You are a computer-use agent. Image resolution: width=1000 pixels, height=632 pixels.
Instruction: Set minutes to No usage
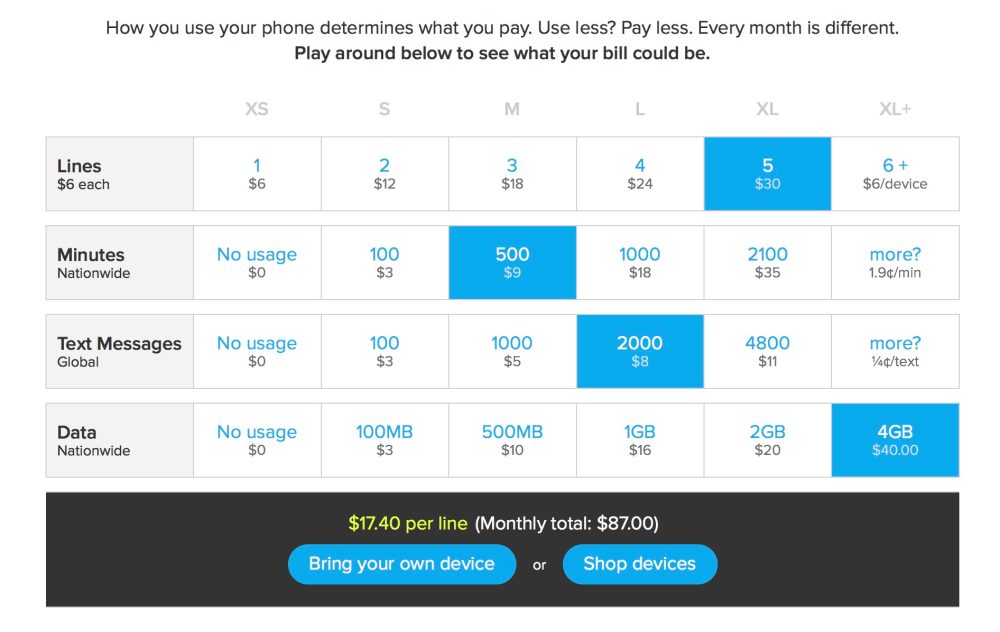(257, 262)
